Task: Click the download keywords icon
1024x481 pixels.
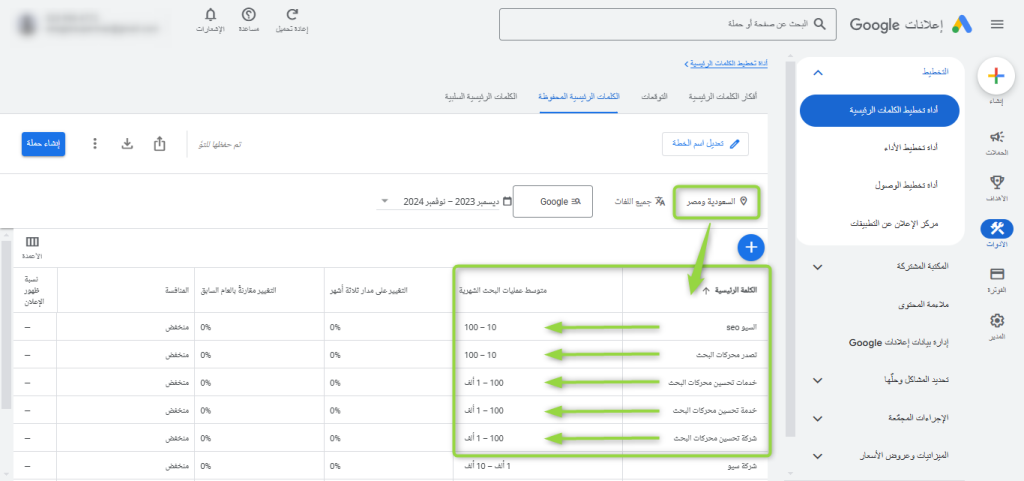Action: click(127, 144)
